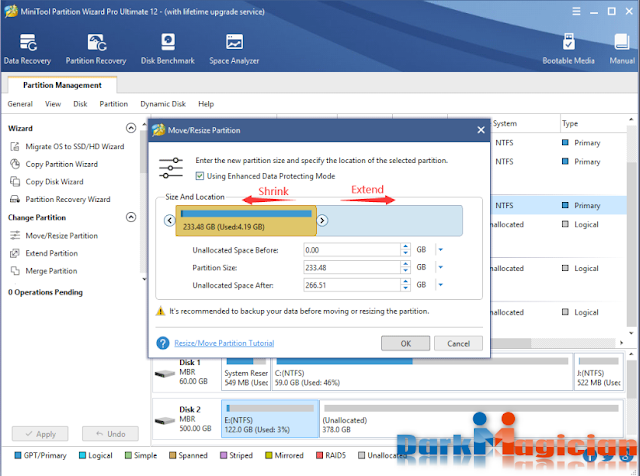The image size is (640, 476).
Task: Open the Data Recovery tool
Action: (28, 49)
